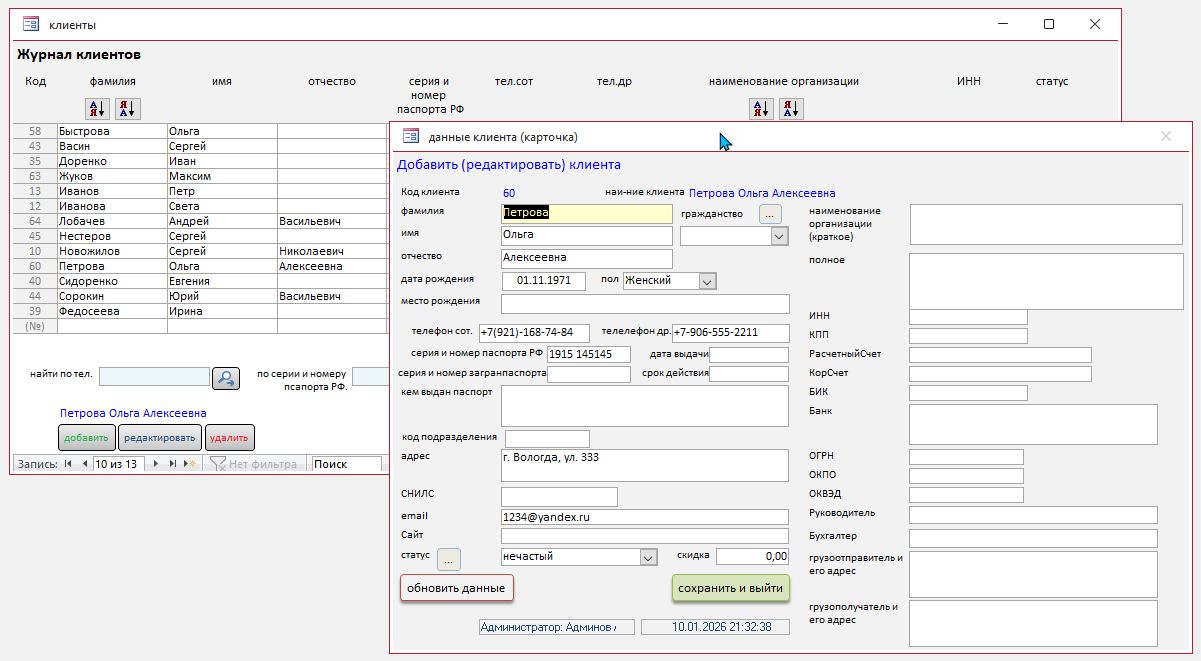
Task: Create new blank record via navigation bar
Action: 189,464
